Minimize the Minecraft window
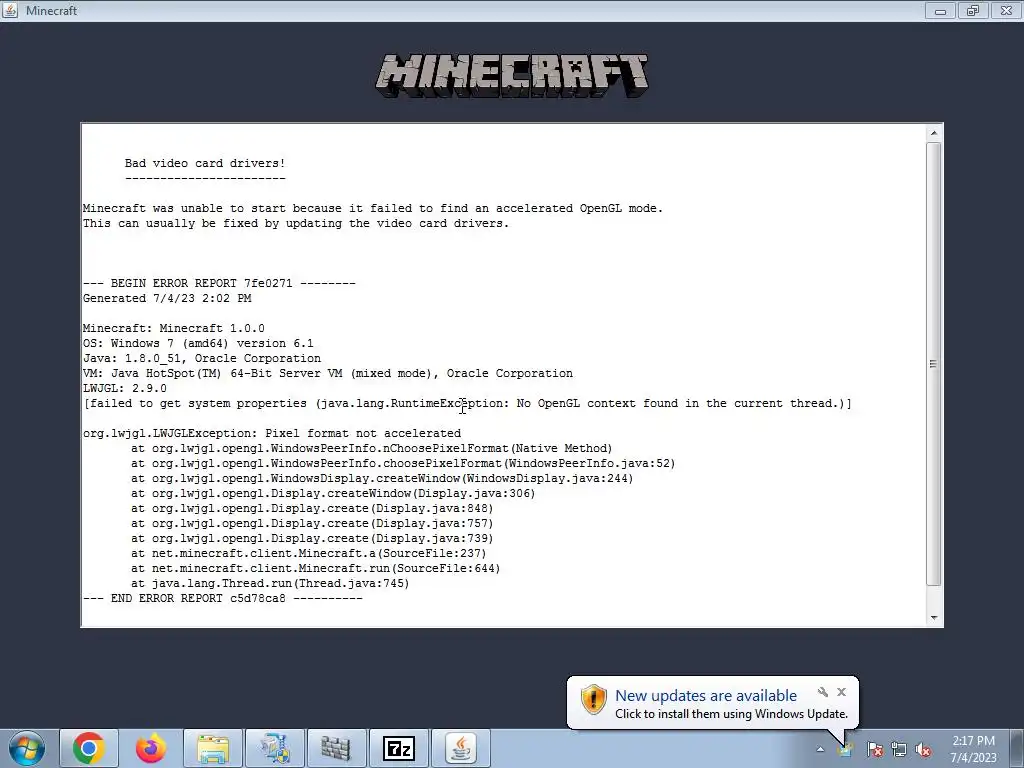The height and width of the screenshot is (768, 1024). 940,10
